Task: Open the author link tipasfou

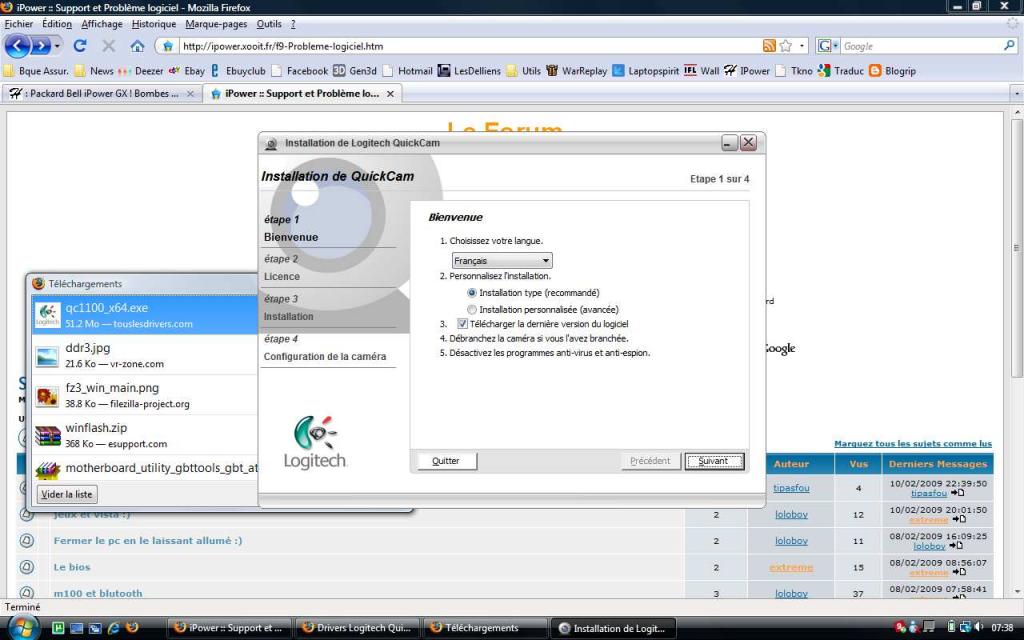Action: 791,488
